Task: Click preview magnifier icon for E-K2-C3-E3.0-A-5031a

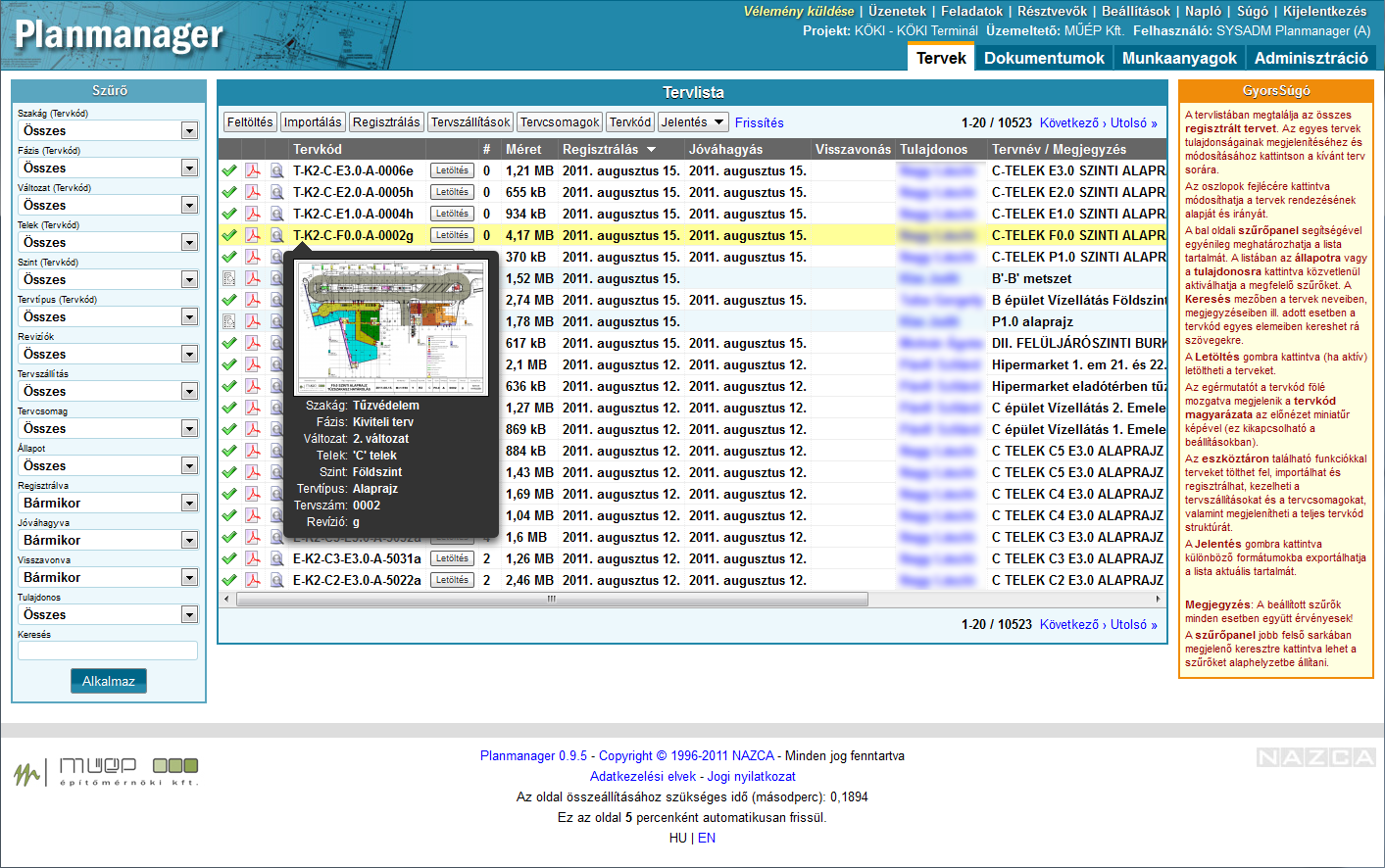Action: point(276,558)
